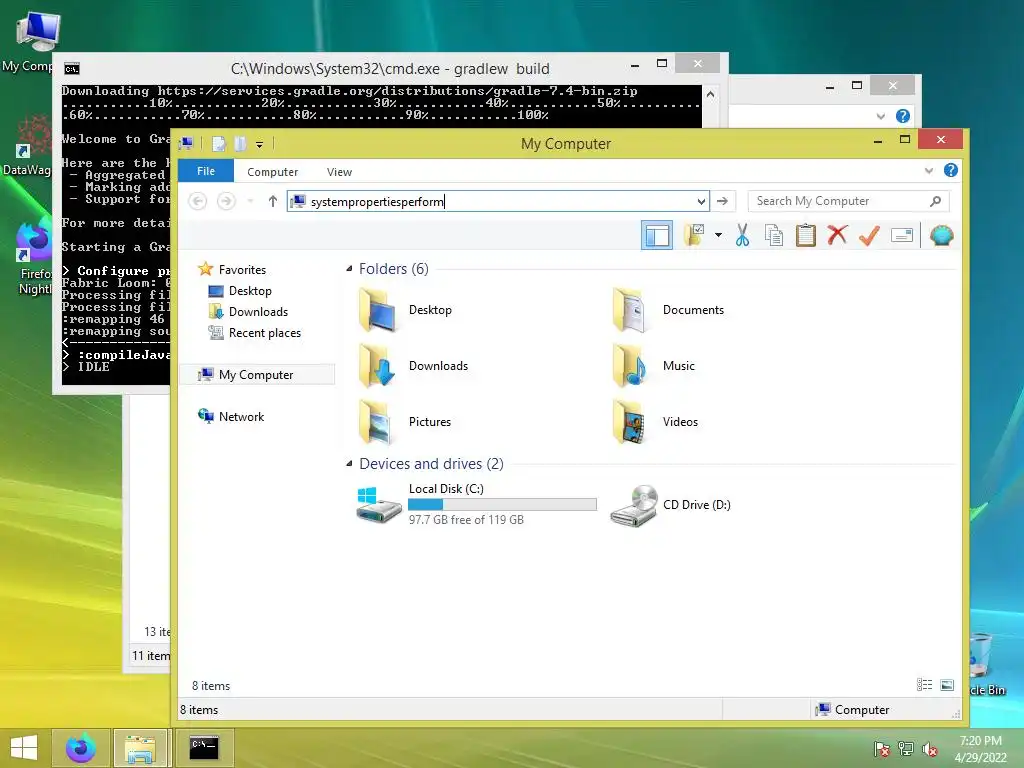Viewport: 1024px width, 768px height.
Task: Click the Action Center flag tray icon
Action: coord(882,749)
